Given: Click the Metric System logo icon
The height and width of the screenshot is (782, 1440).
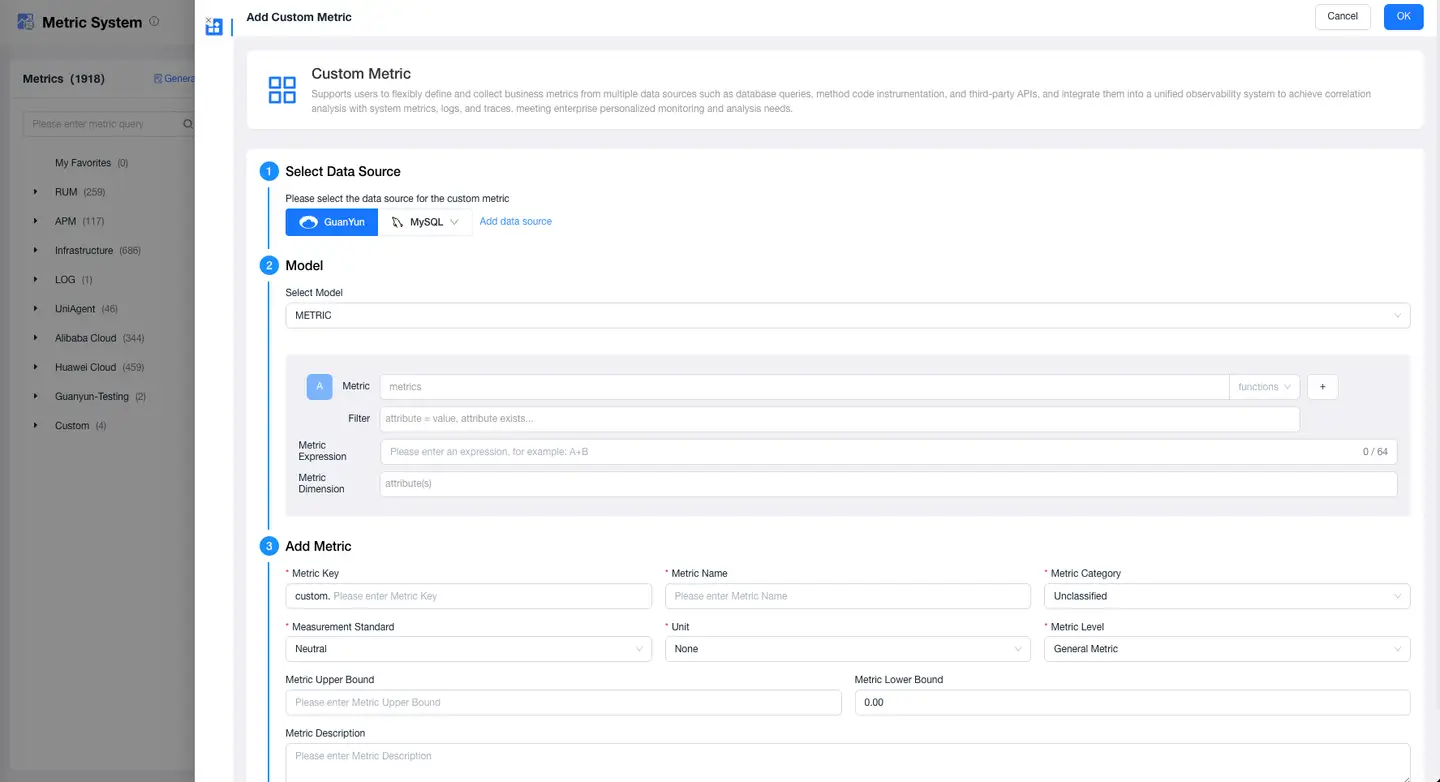Looking at the screenshot, I should click(26, 22).
